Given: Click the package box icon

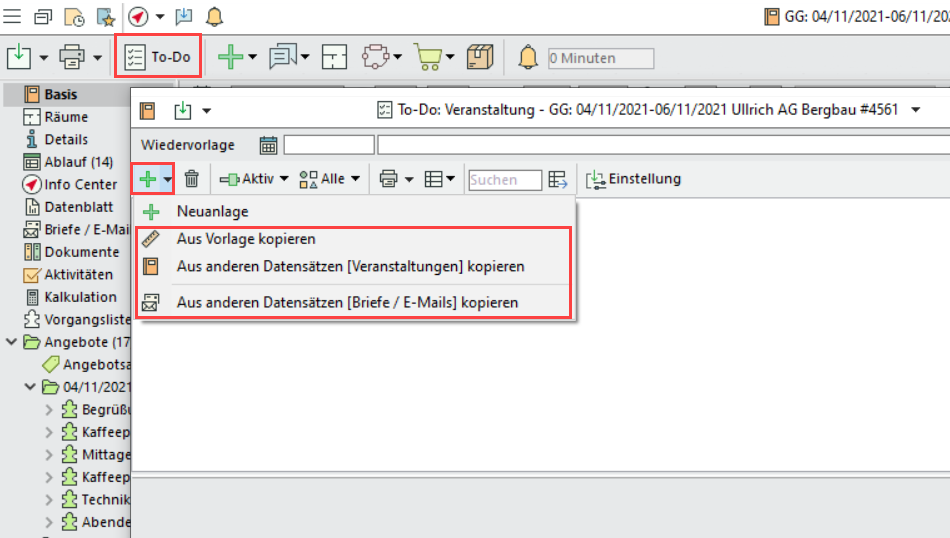Looking at the screenshot, I should [480, 58].
